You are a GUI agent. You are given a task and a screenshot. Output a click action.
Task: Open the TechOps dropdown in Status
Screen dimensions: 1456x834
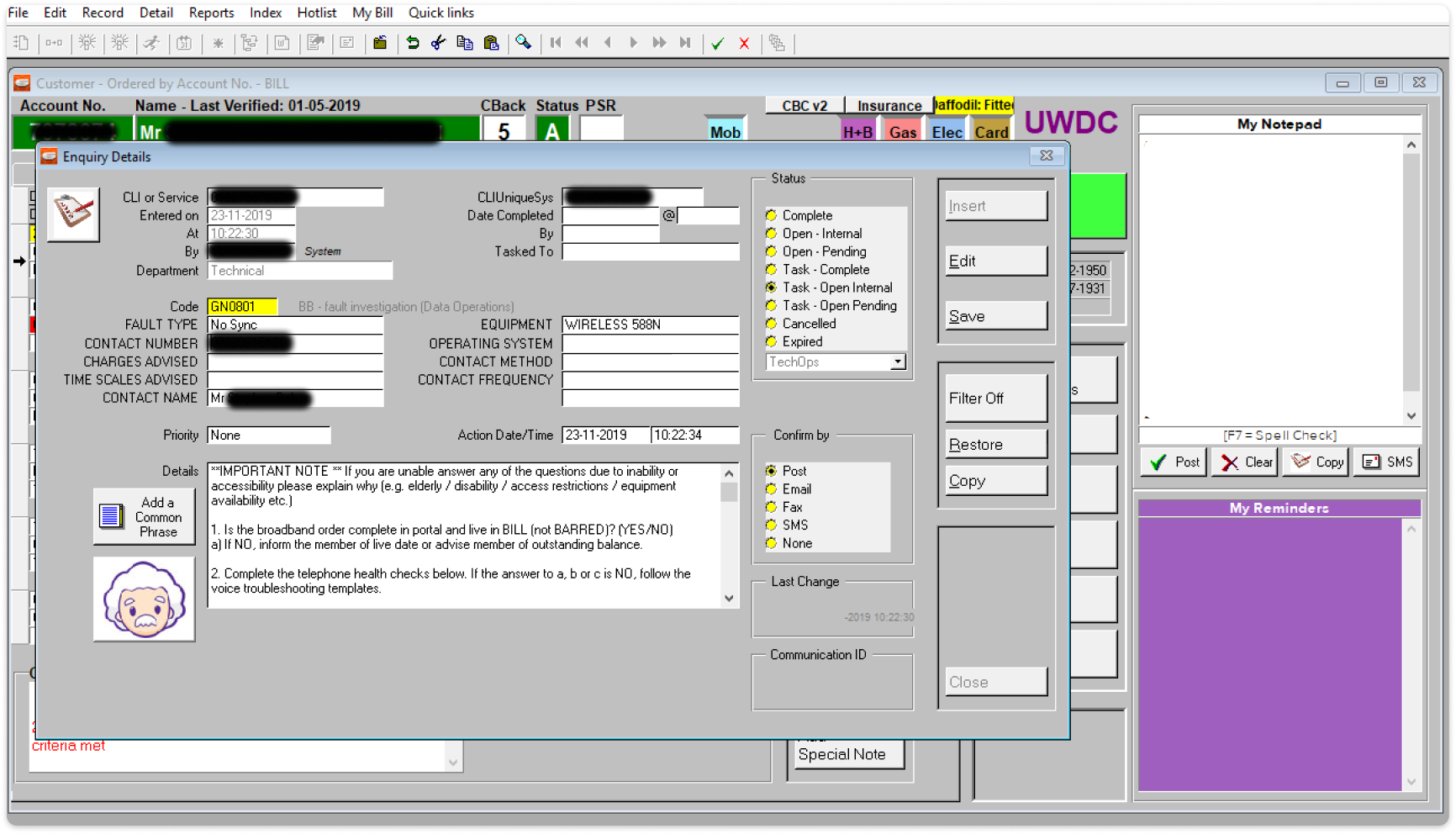(x=898, y=362)
